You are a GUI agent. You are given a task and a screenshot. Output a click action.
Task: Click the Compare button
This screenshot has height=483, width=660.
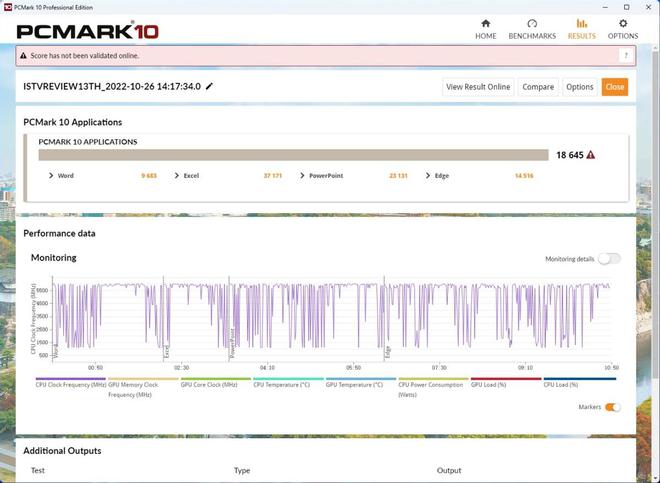[x=538, y=87]
